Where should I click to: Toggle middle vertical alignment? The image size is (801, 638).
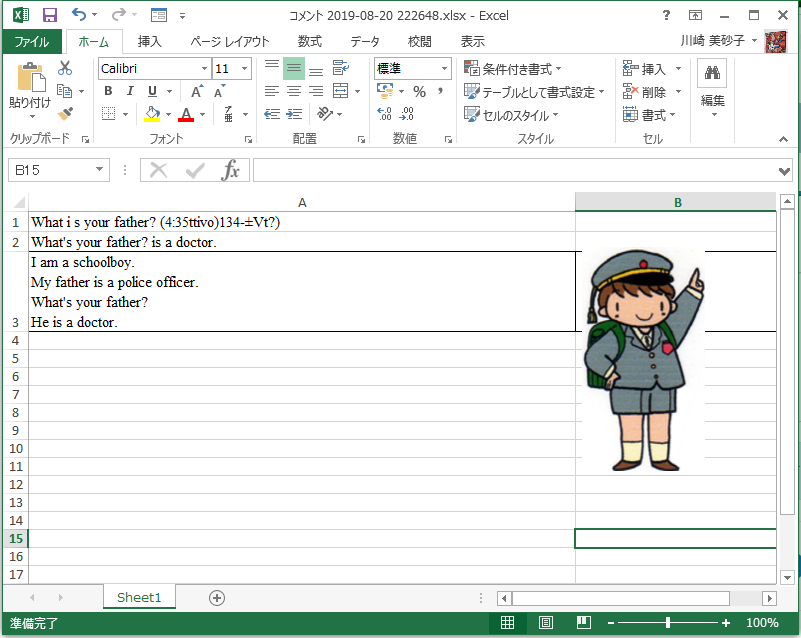pos(294,68)
